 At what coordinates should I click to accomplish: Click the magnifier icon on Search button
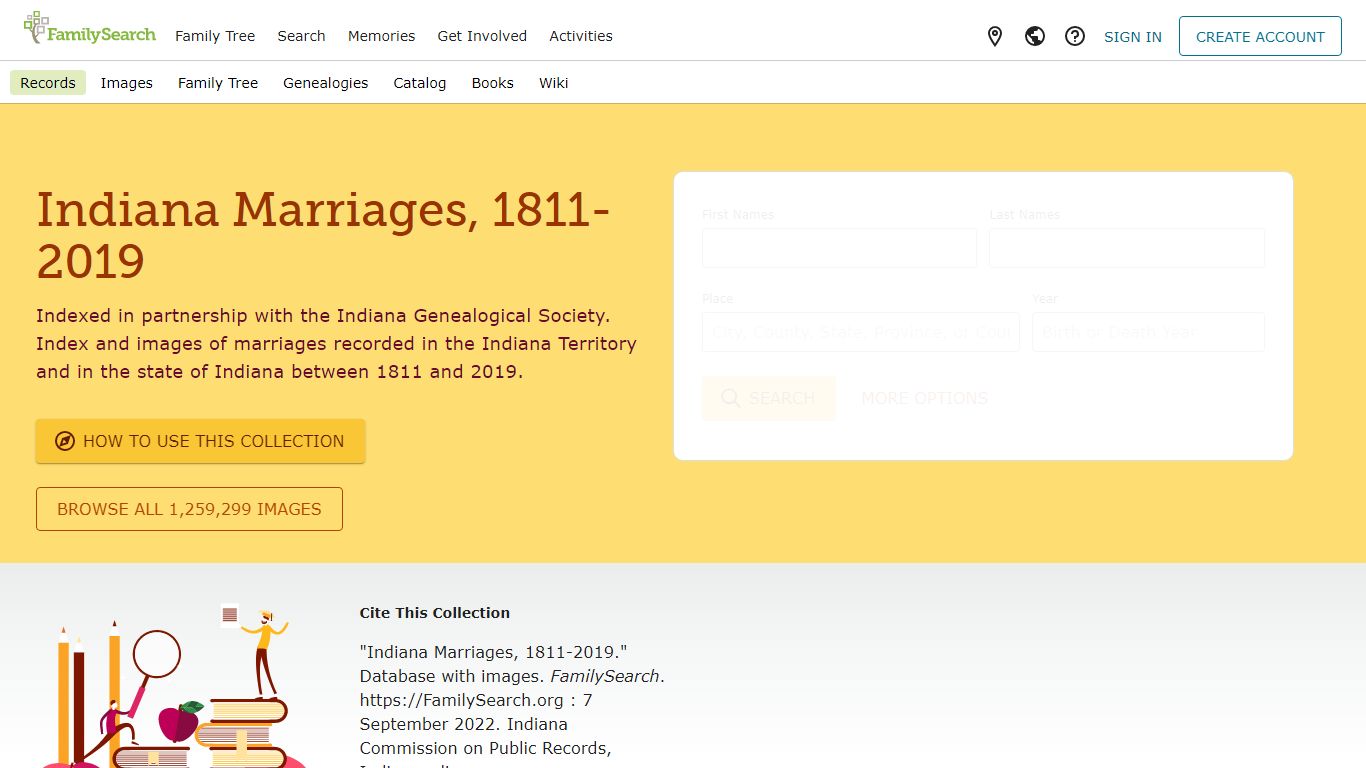click(x=731, y=398)
